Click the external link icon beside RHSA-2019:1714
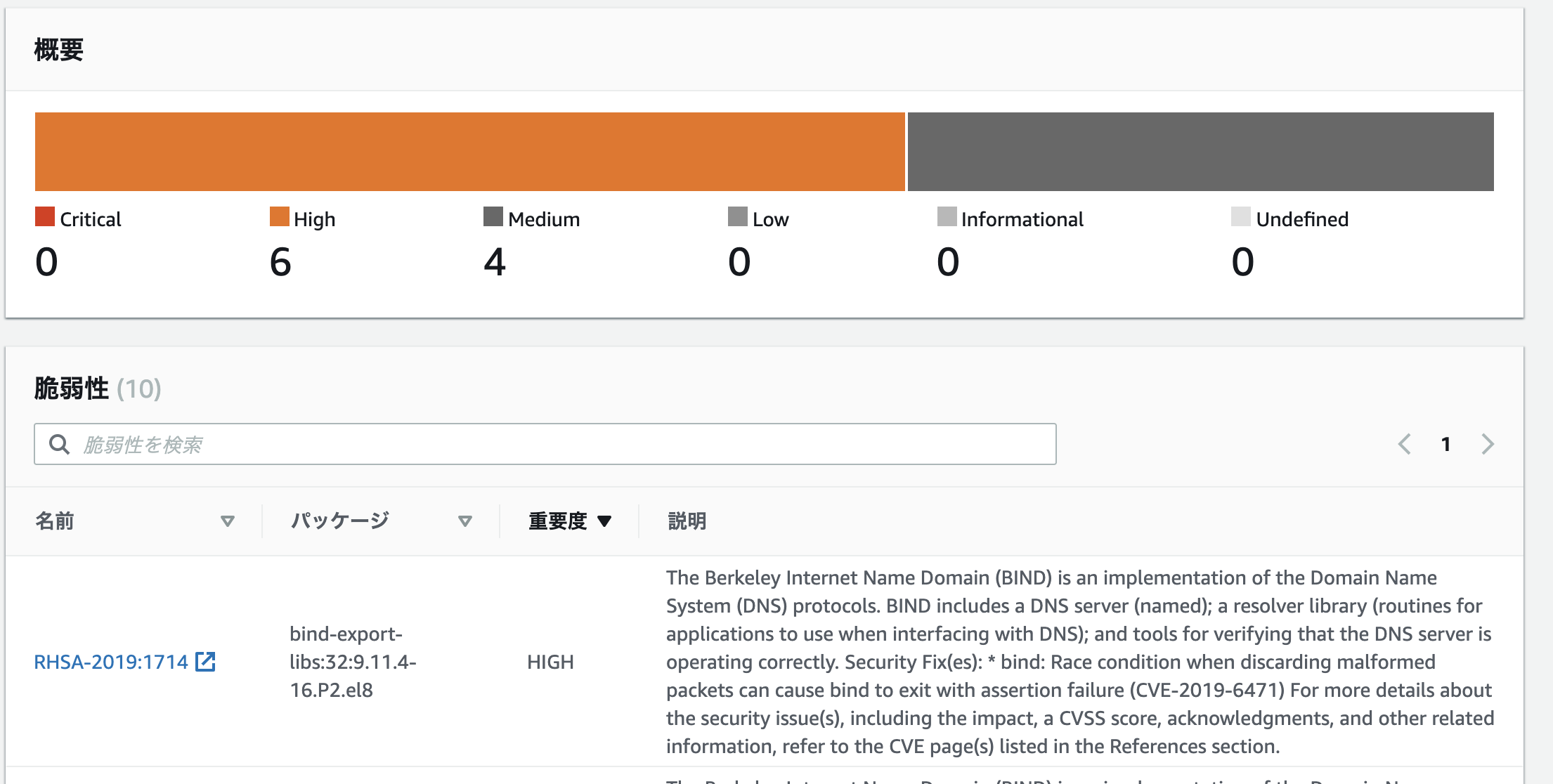 coord(205,662)
